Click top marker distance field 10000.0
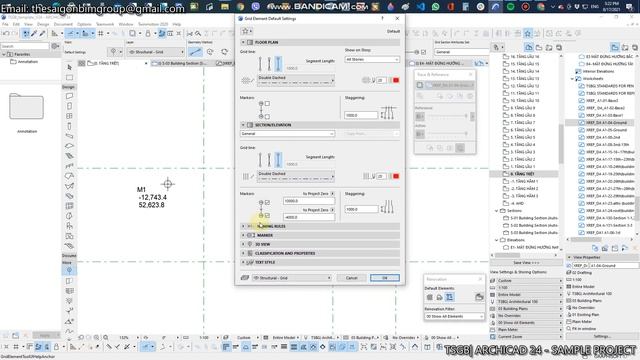Image resolution: width=640 pixels, height=360 pixels. tap(309, 201)
